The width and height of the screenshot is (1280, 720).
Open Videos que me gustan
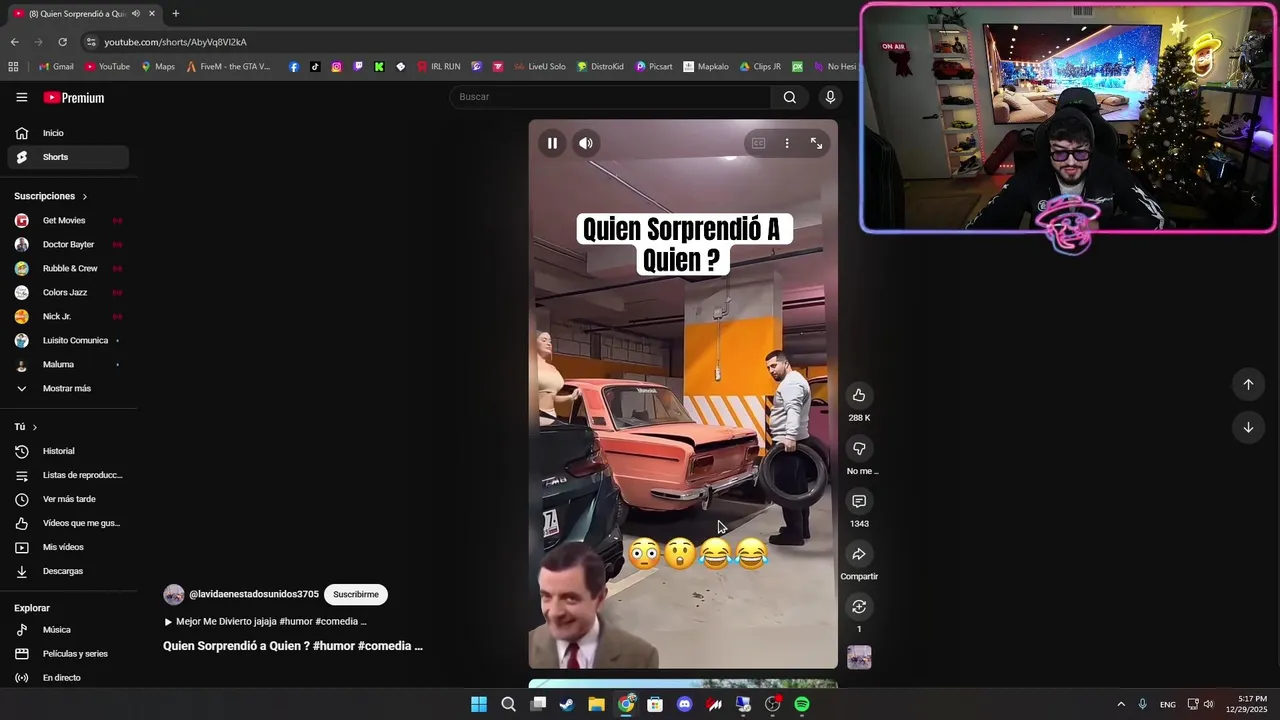(68, 523)
